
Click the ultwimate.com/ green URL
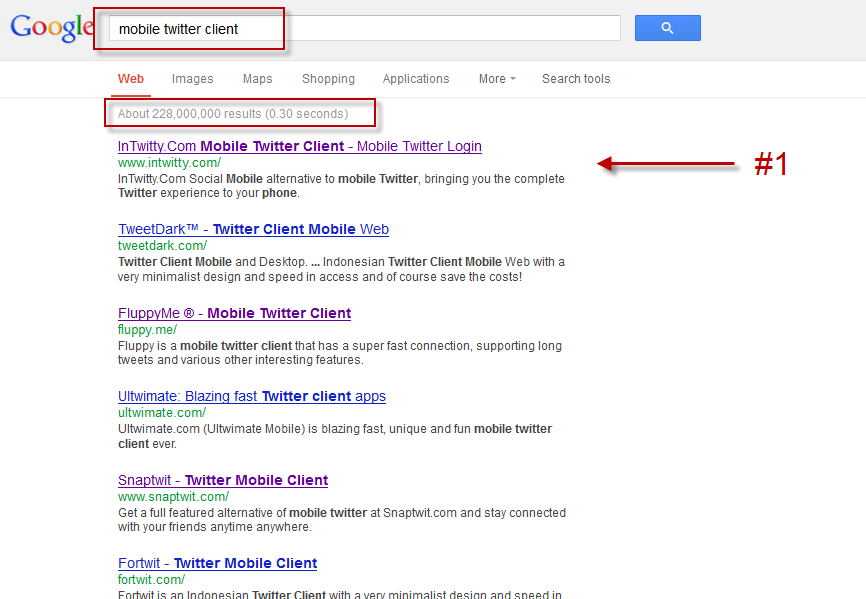tap(162, 412)
